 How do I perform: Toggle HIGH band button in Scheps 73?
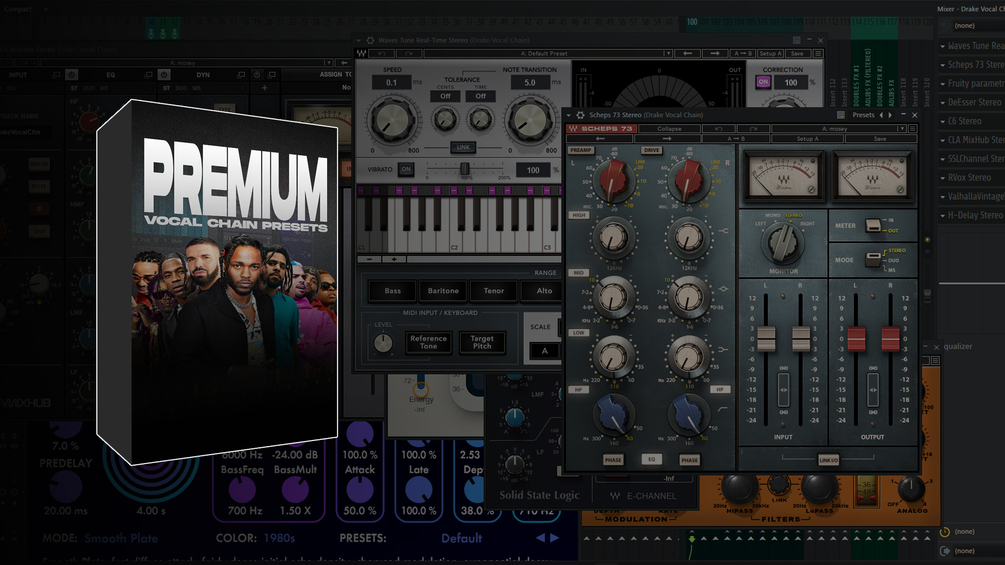(x=579, y=215)
